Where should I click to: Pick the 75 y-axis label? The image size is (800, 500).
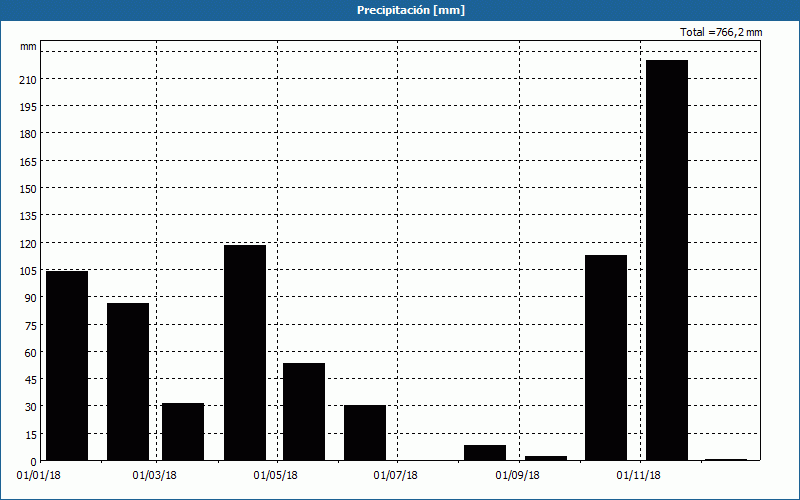(x=31, y=326)
